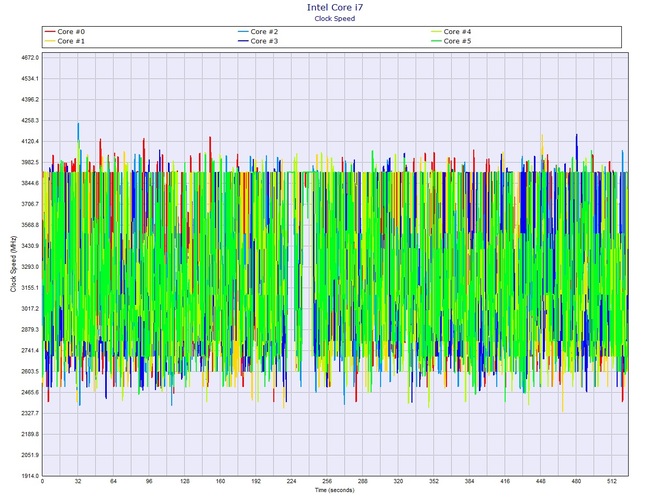Viewport: 670px width, 502px height.
Task: Click the 4672.0 y-axis value
Action: tap(30, 57)
